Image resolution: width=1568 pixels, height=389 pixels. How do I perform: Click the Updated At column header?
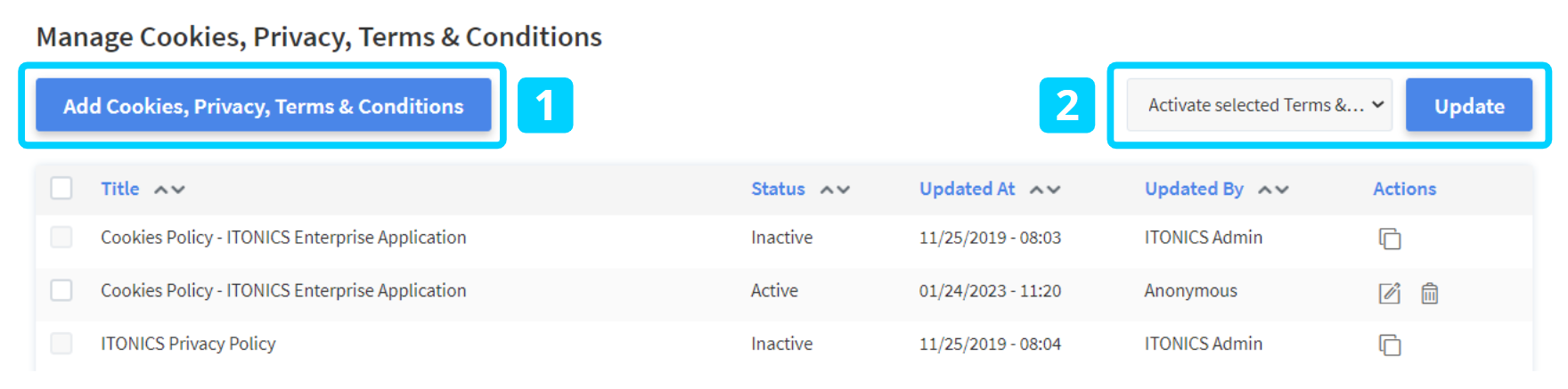tap(967, 189)
